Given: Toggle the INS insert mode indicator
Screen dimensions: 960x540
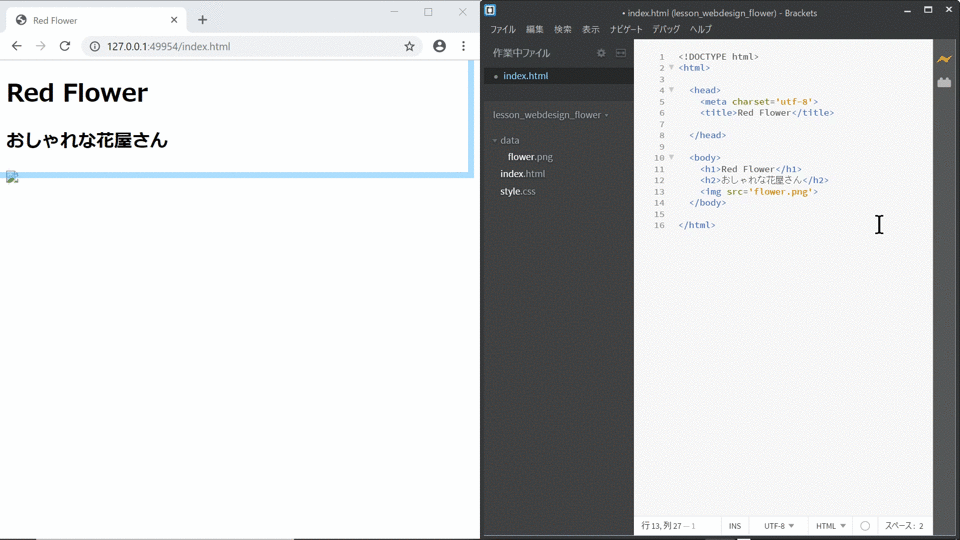Looking at the screenshot, I should coord(735,526).
